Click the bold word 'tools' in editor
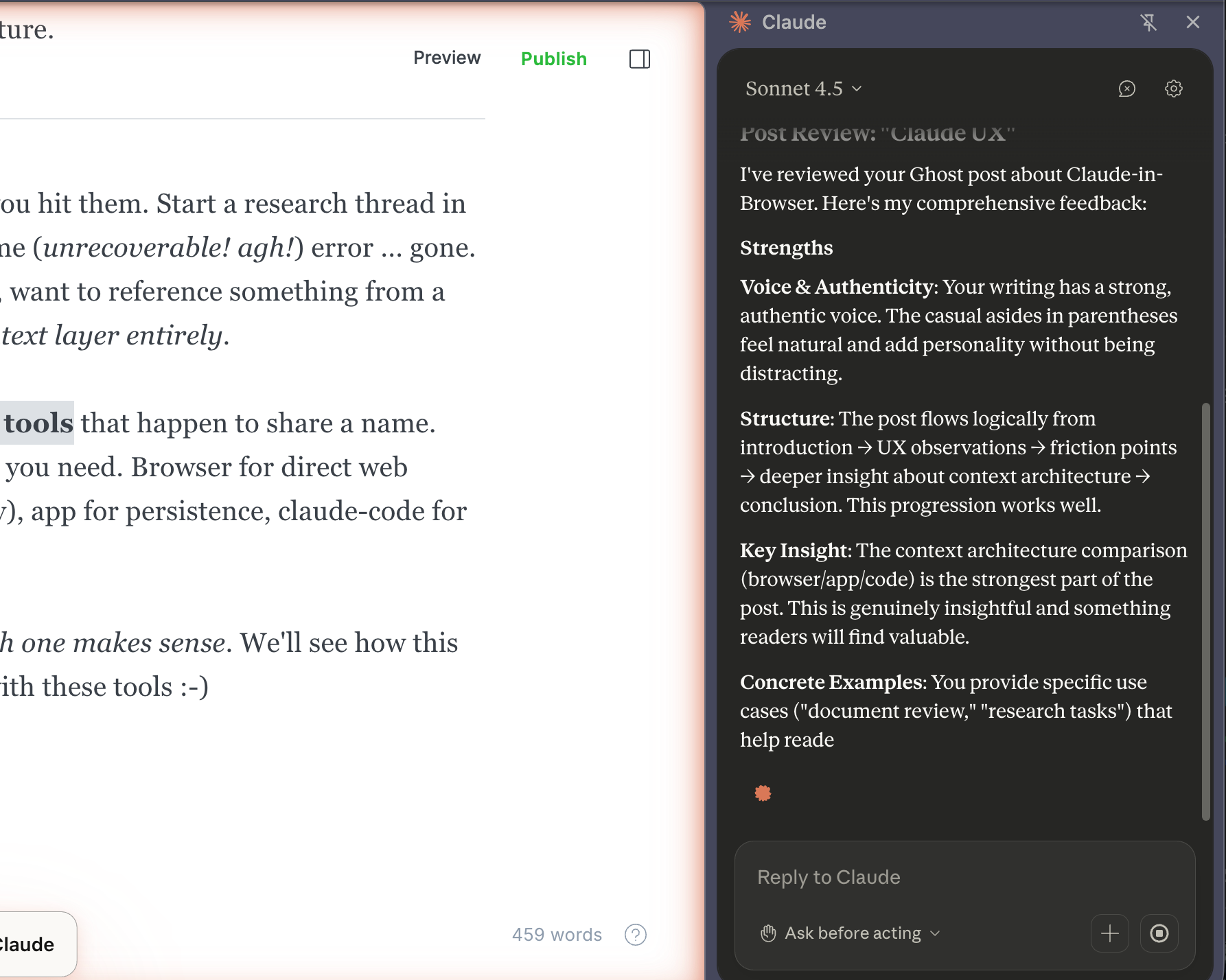 (x=38, y=423)
